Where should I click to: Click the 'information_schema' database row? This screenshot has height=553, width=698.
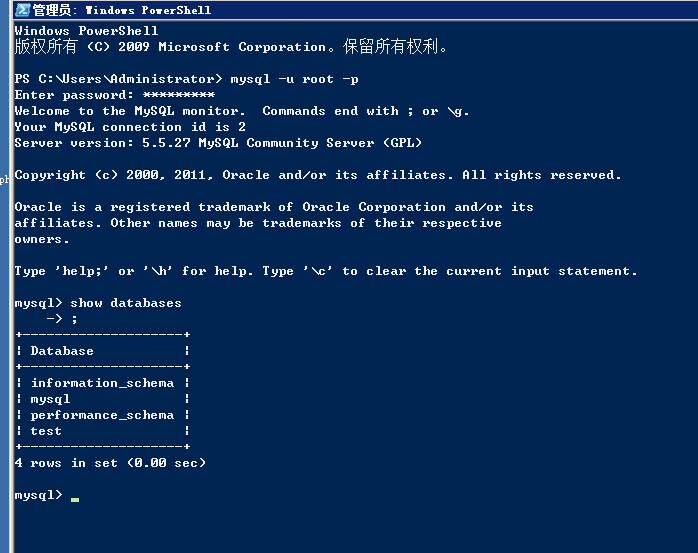102,383
